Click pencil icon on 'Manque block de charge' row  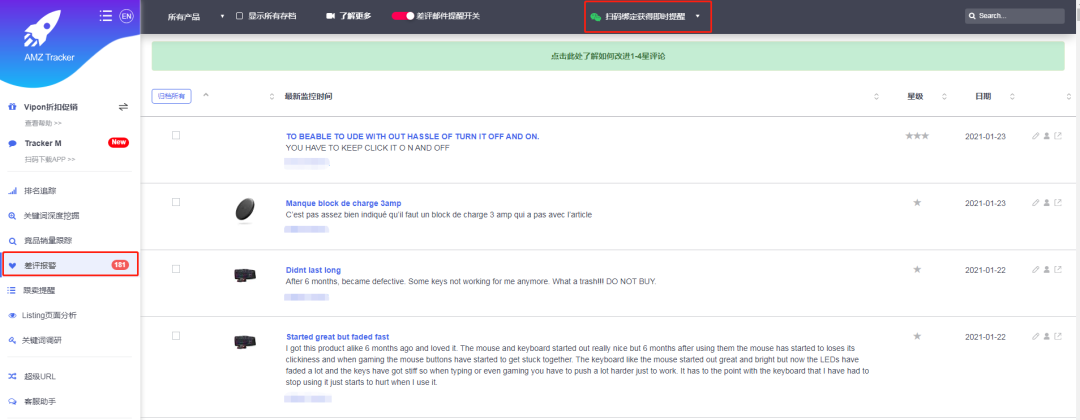coord(1035,203)
